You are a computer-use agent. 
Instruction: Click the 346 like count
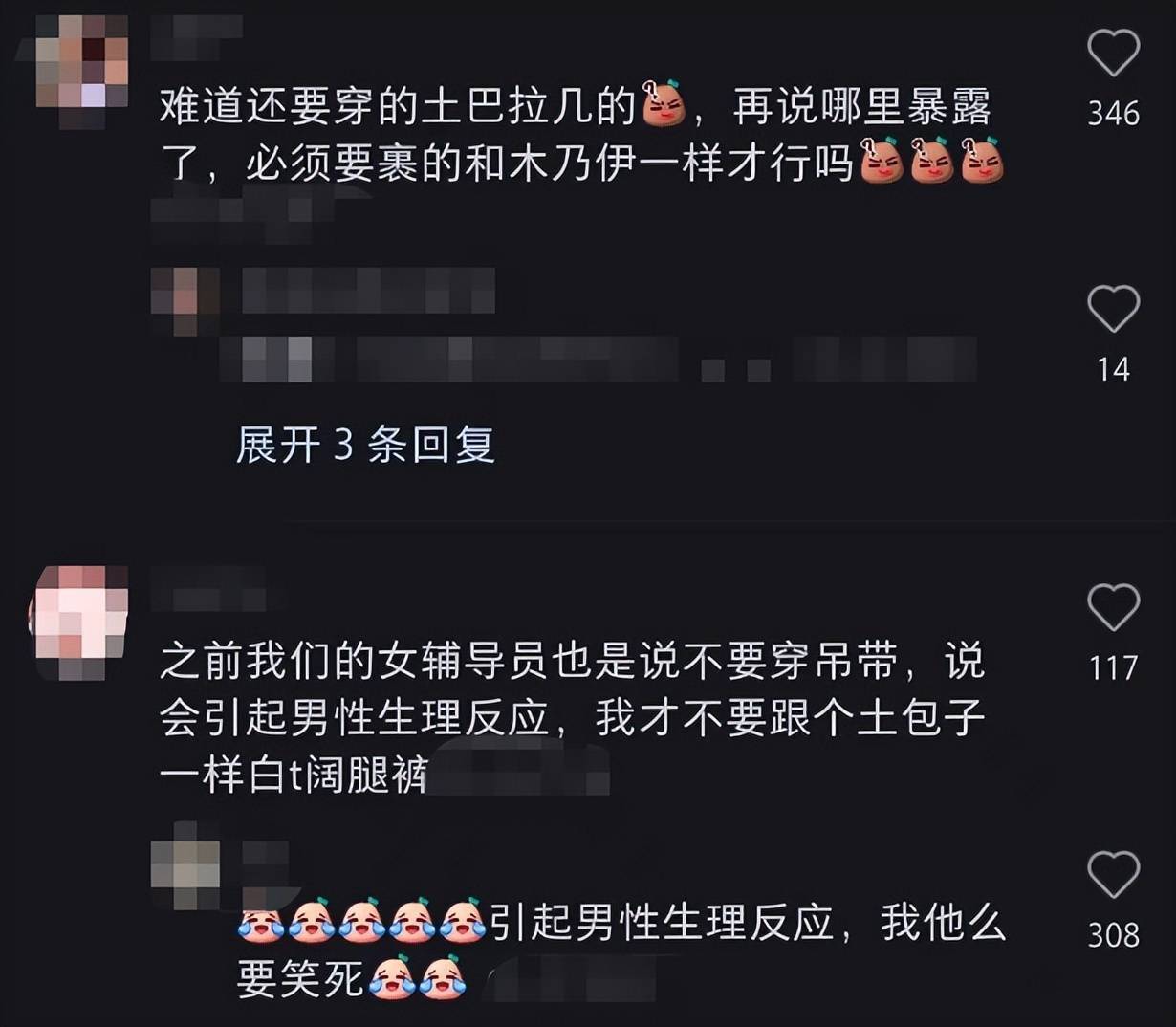[1114, 114]
